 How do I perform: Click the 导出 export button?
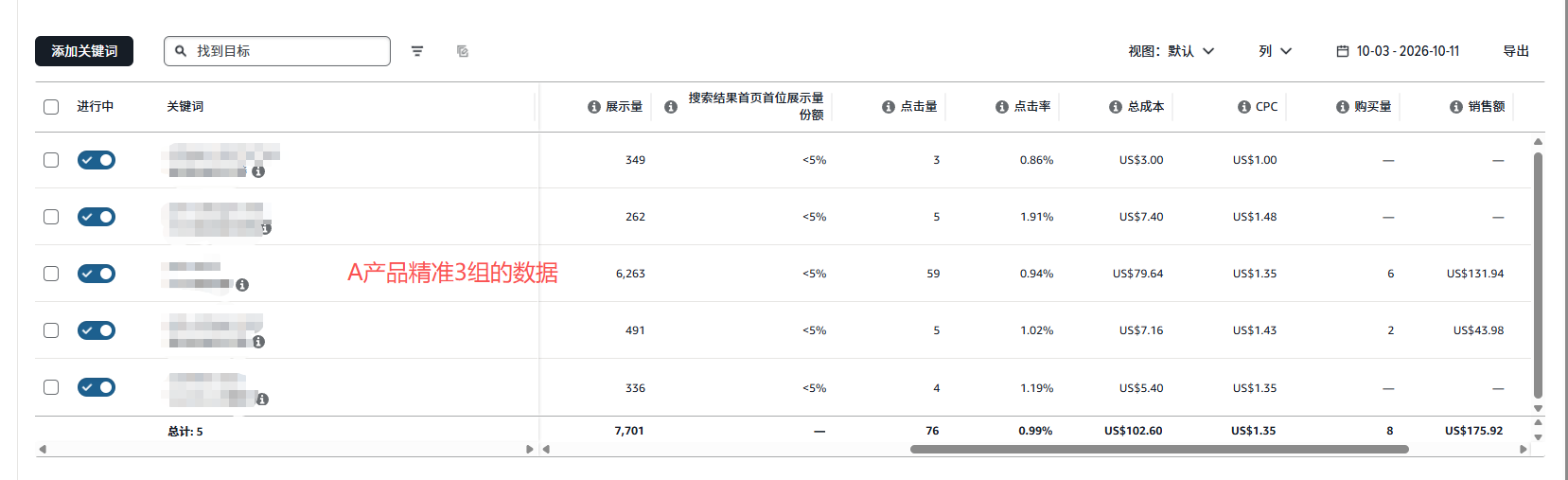pyautogui.click(x=1516, y=51)
